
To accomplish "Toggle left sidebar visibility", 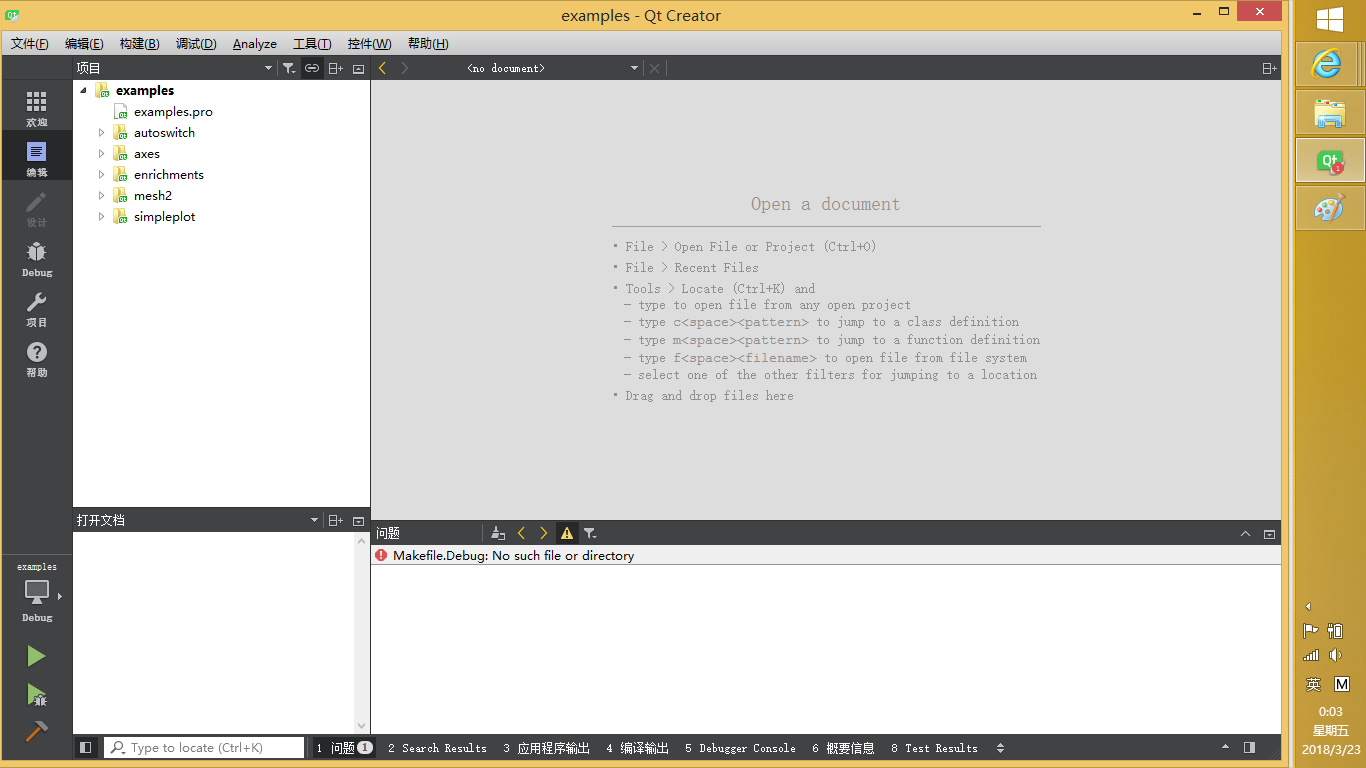I will click(86, 747).
